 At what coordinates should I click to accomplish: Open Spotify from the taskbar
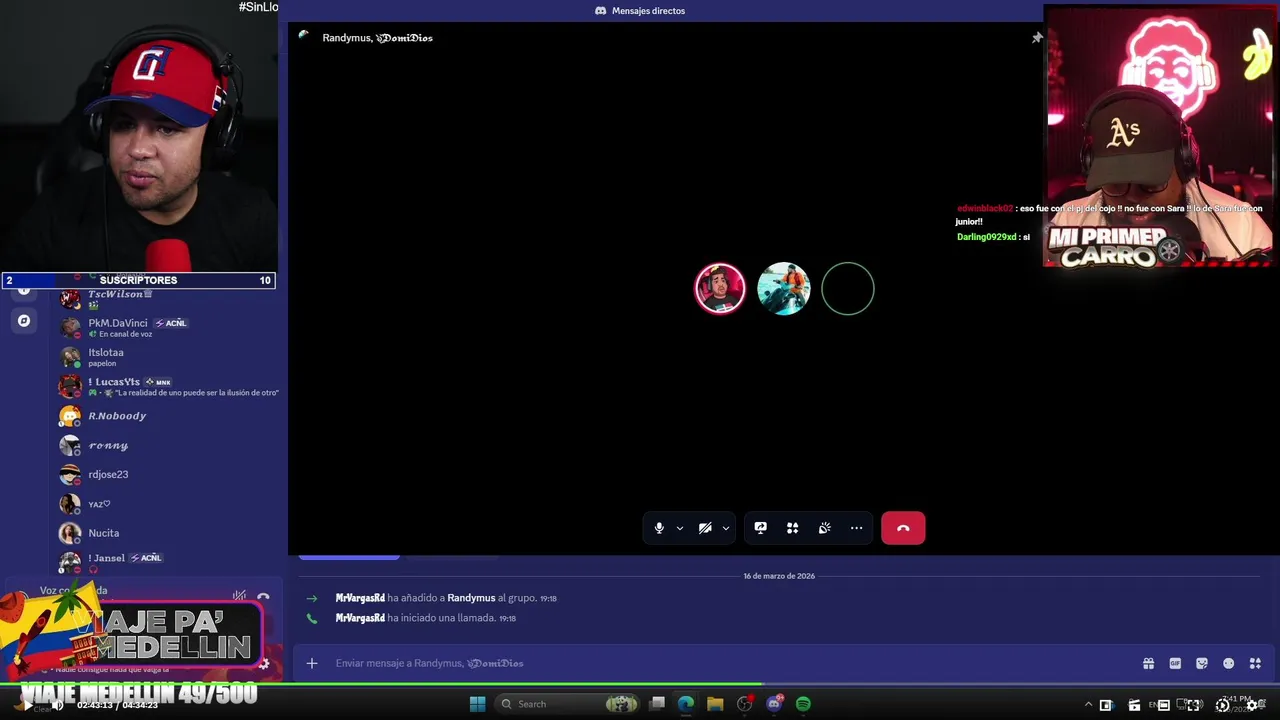803,704
